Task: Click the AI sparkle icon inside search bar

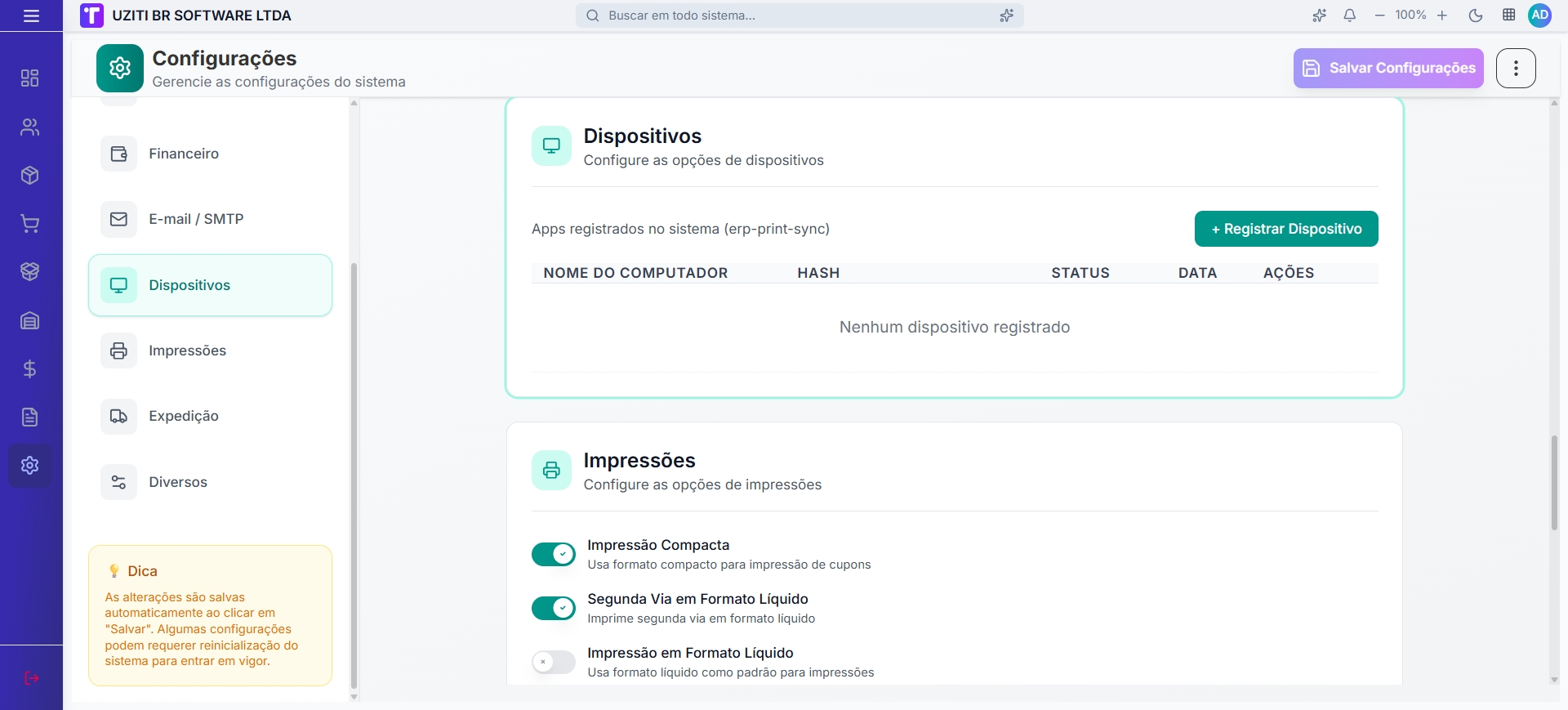Action: coord(1007,16)
